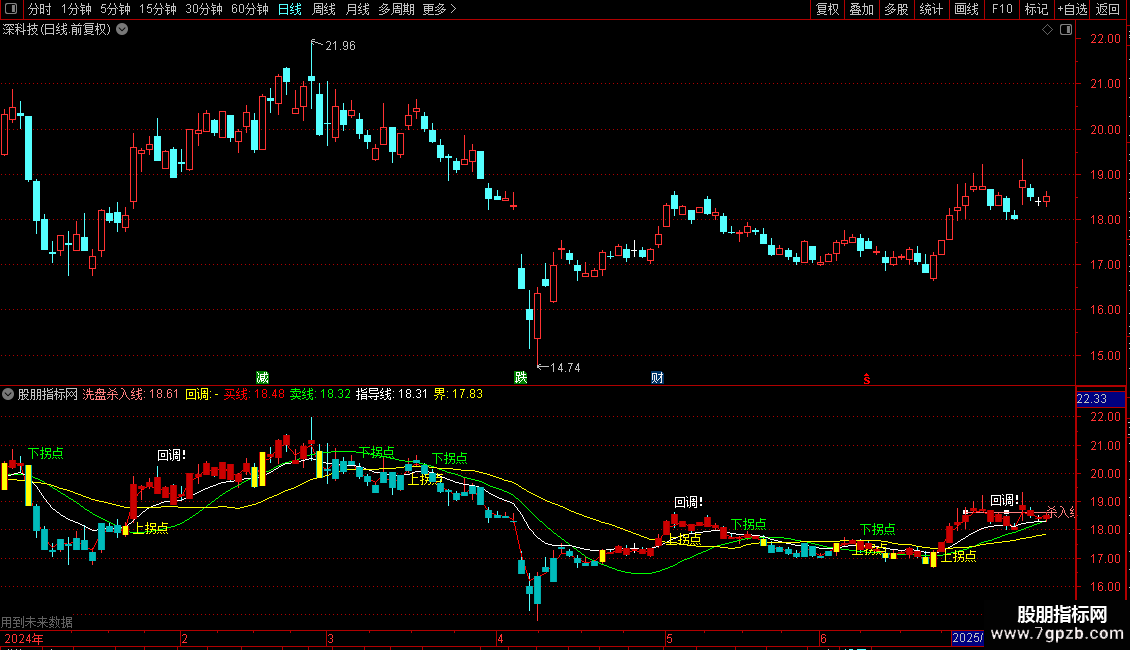Image resolution: width=1130 pixels, height=650 pixels.
Task: Click the 深科技(日线.前复权) chart title
Action: pos(57,30)
